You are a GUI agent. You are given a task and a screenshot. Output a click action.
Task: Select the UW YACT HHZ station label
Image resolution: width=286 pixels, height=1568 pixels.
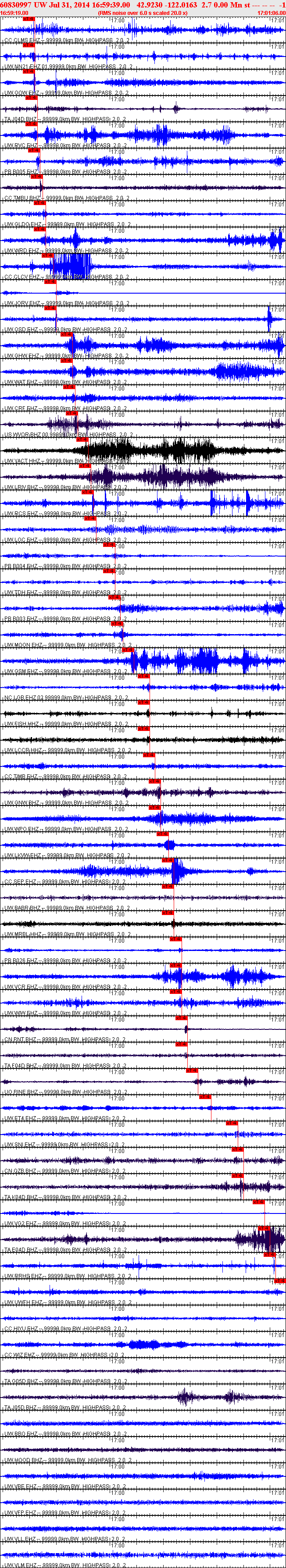(67, 461)
